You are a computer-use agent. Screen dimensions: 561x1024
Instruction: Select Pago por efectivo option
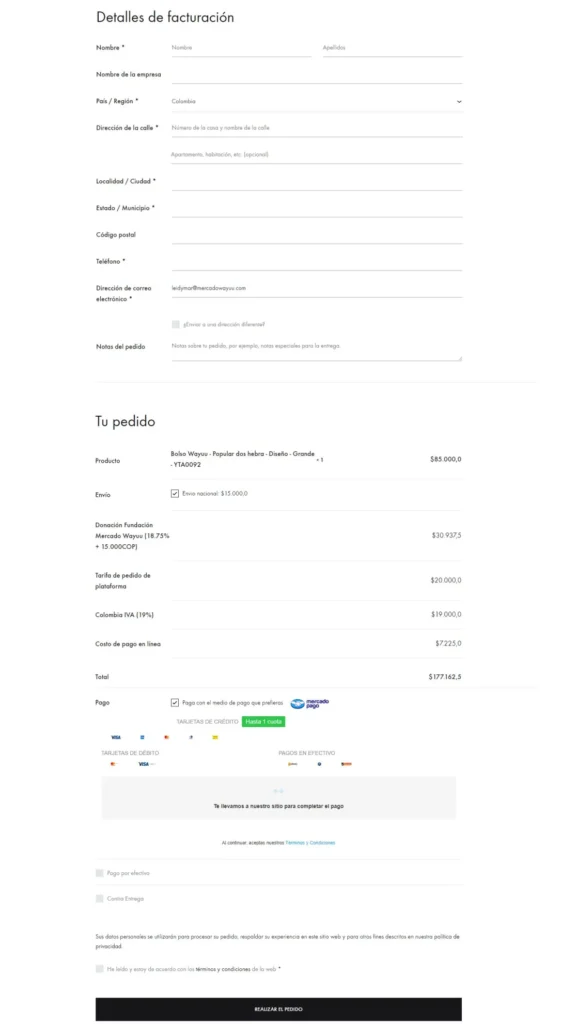[x=99, y=872]
